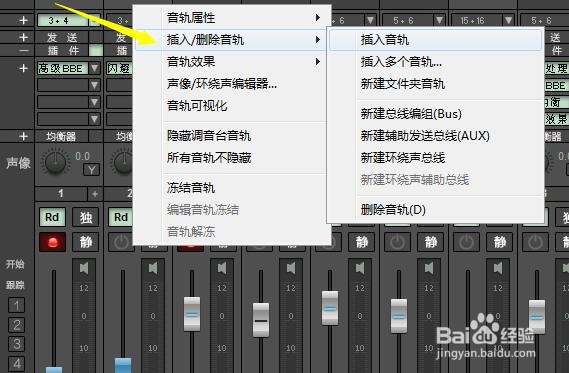The height and width of the screenshot is (373, 569).
Task: Click the speaker icon in the third channel strip
Action: 222,268
